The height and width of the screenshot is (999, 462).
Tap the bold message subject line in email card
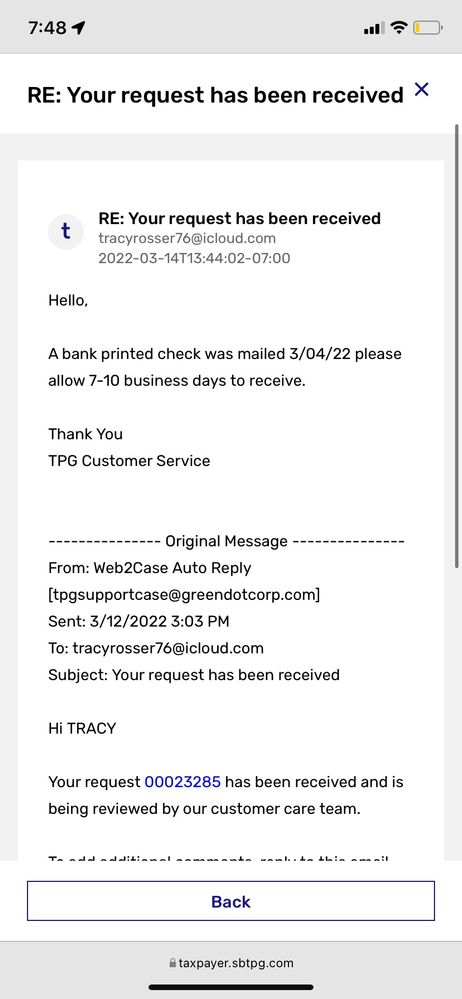[x=240, y=218]
